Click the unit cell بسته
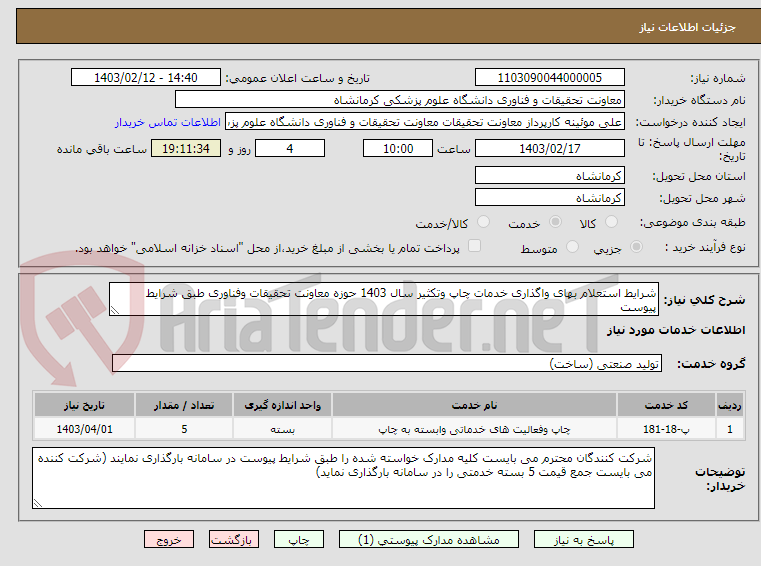Image resolution: width=761 pixels, height=566 pixels. click(x=282, y=429)
